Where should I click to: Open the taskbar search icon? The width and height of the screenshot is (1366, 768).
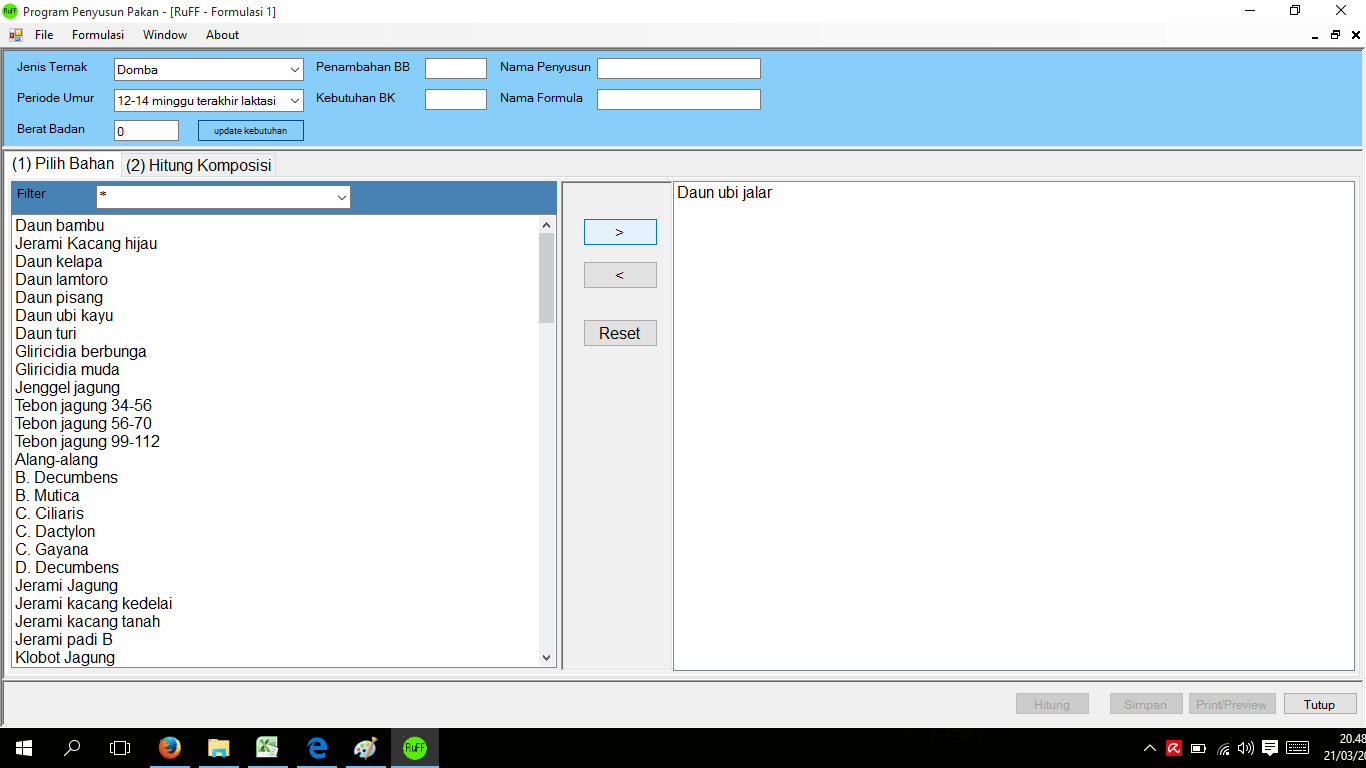point(72,747)
